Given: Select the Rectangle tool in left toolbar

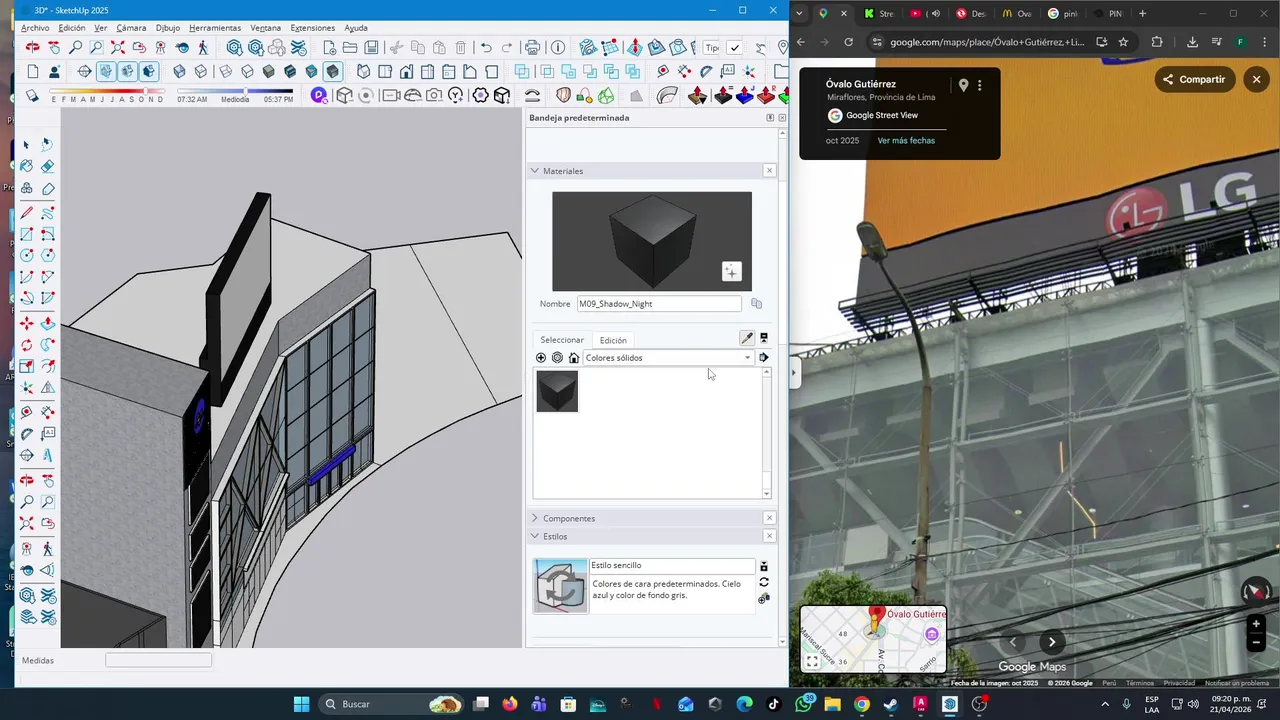Looking at the screenshot, I should point(27,234).
